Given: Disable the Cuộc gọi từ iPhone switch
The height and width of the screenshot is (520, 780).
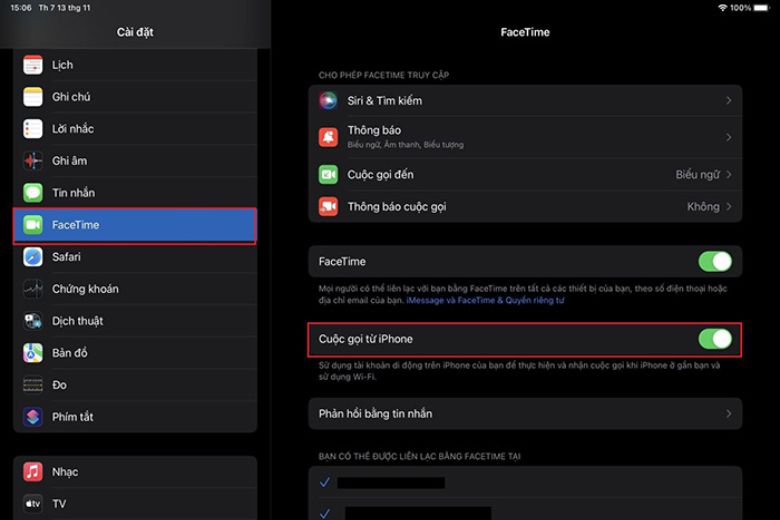Looking at the screenshot, I should click(715, 339).
